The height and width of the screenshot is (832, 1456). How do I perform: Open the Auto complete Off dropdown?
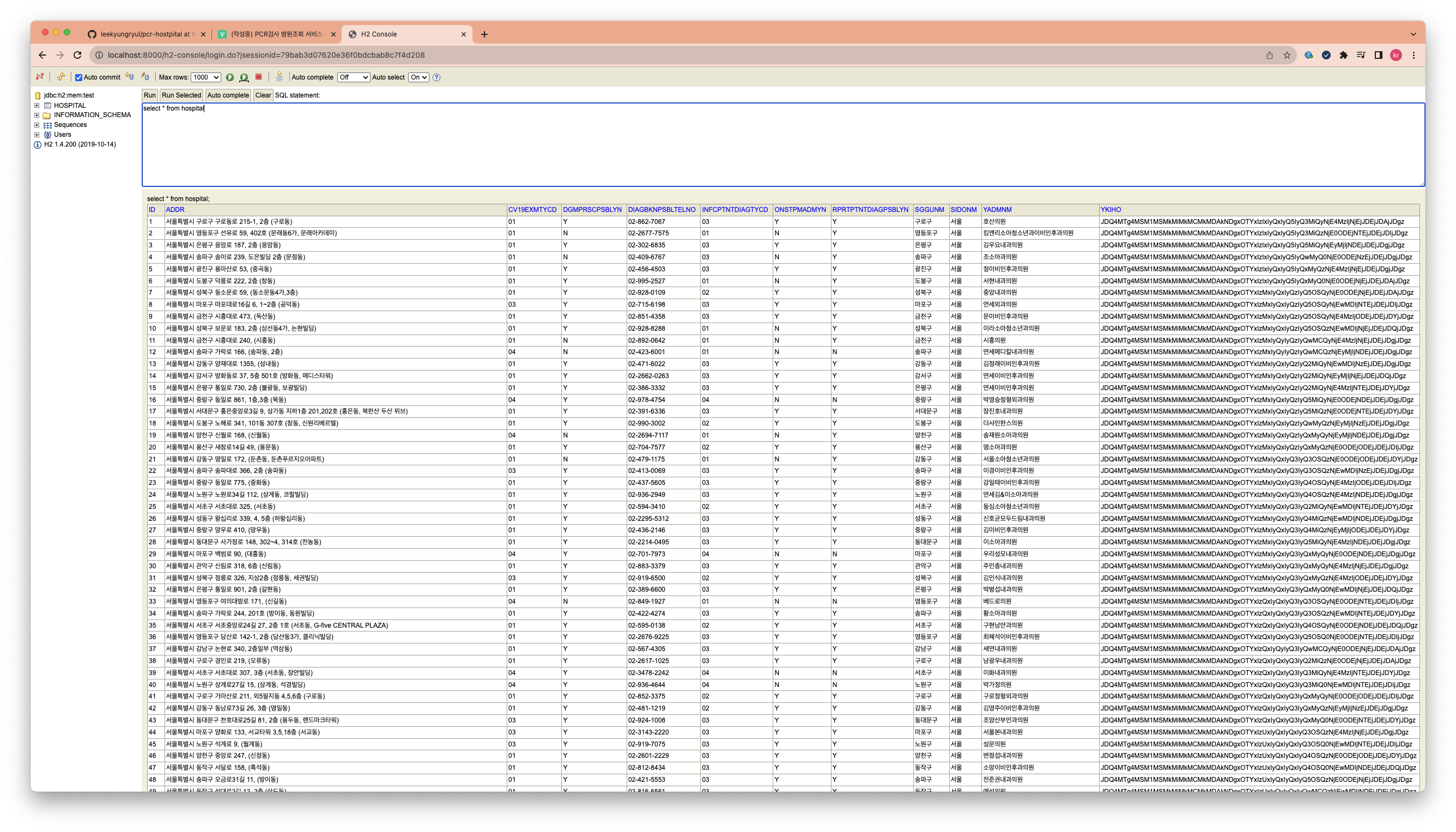point(353,77)
